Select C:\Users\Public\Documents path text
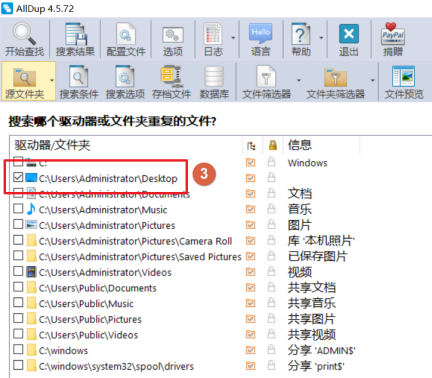 [x=98, y=288]
